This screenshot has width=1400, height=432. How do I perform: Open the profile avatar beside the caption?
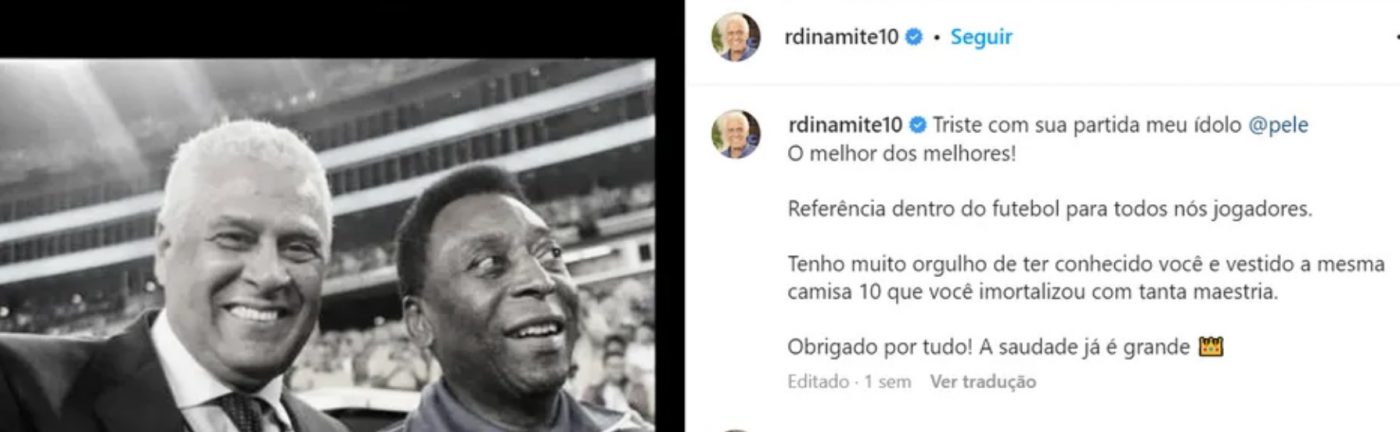tap(736, 134)
